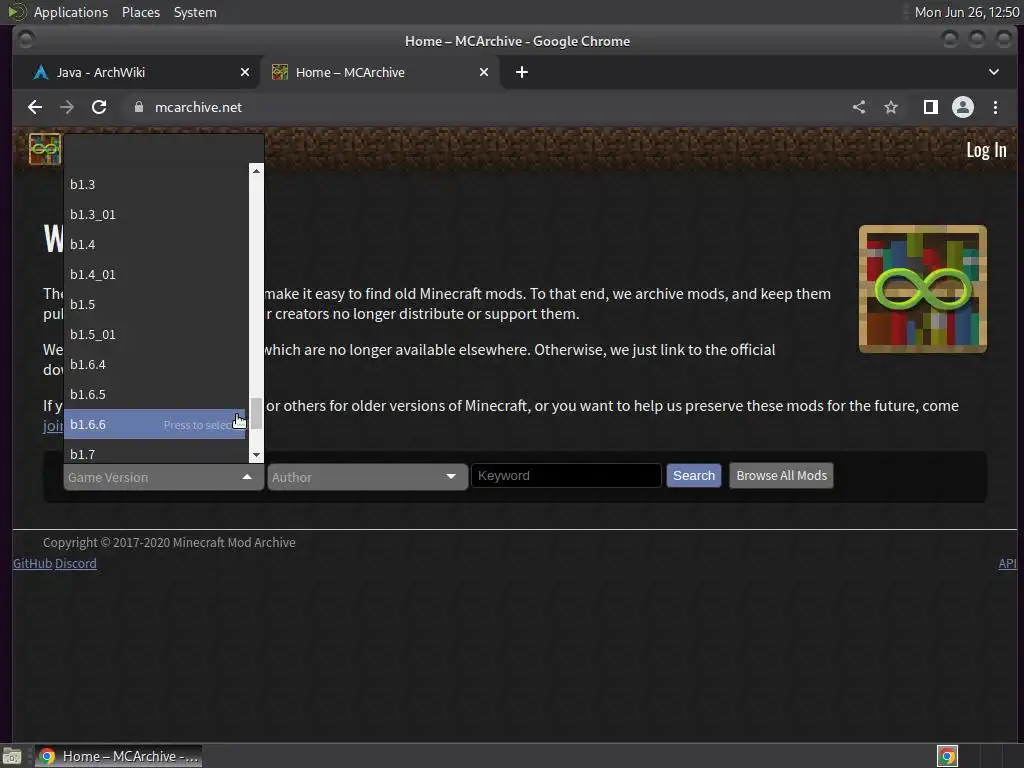Close the Java - ArchWiki tab

pos(245,72)
